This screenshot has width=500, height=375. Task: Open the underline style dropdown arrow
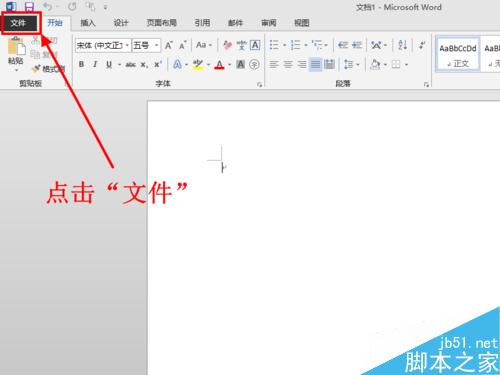(119, 65)
